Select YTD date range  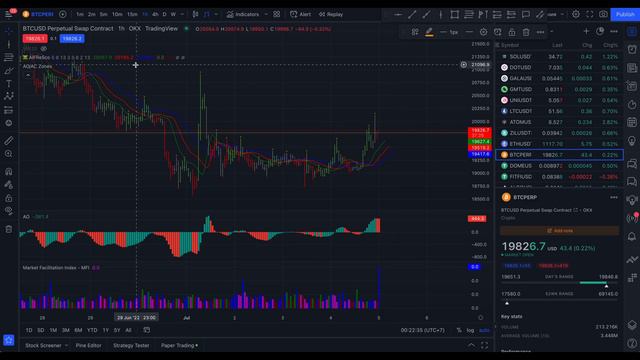point(92,330)
